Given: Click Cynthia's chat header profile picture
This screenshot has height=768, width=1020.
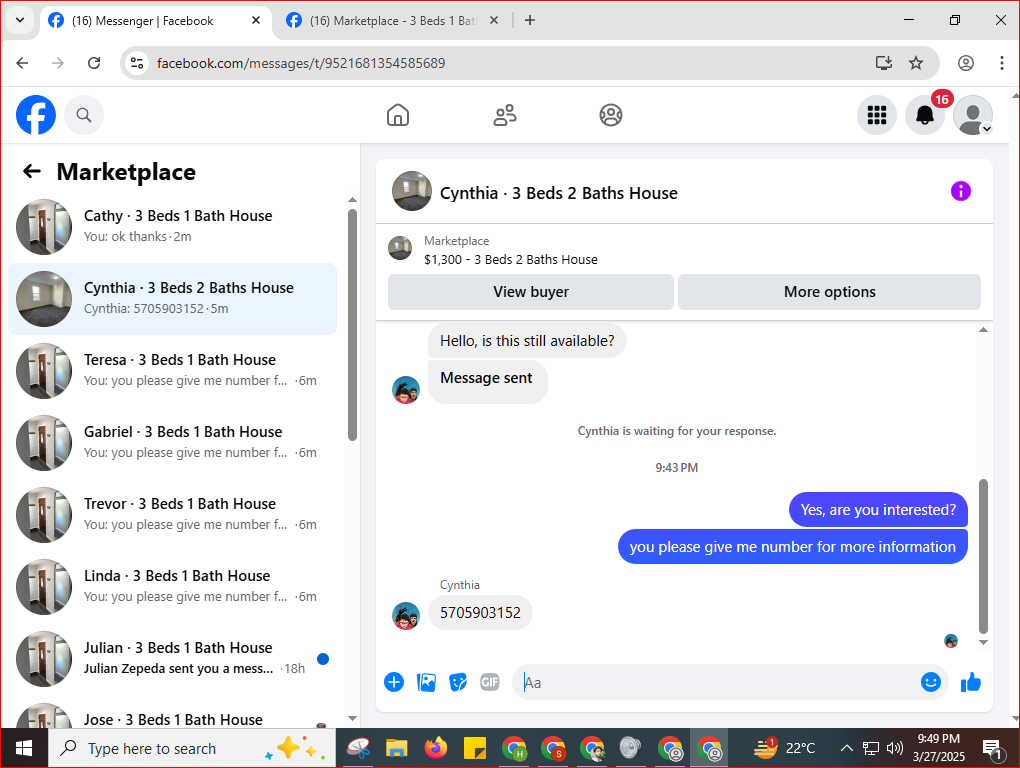Looking at the screenshot, I should coord(411,191).
